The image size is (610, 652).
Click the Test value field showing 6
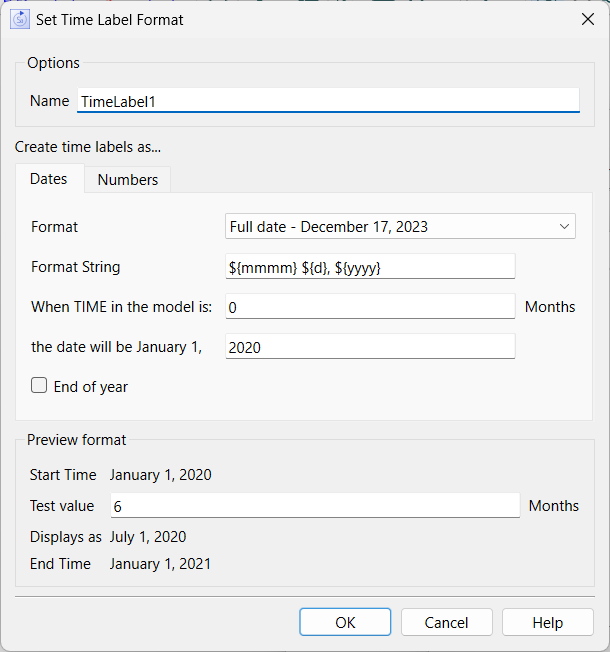[x=315, y=506]
